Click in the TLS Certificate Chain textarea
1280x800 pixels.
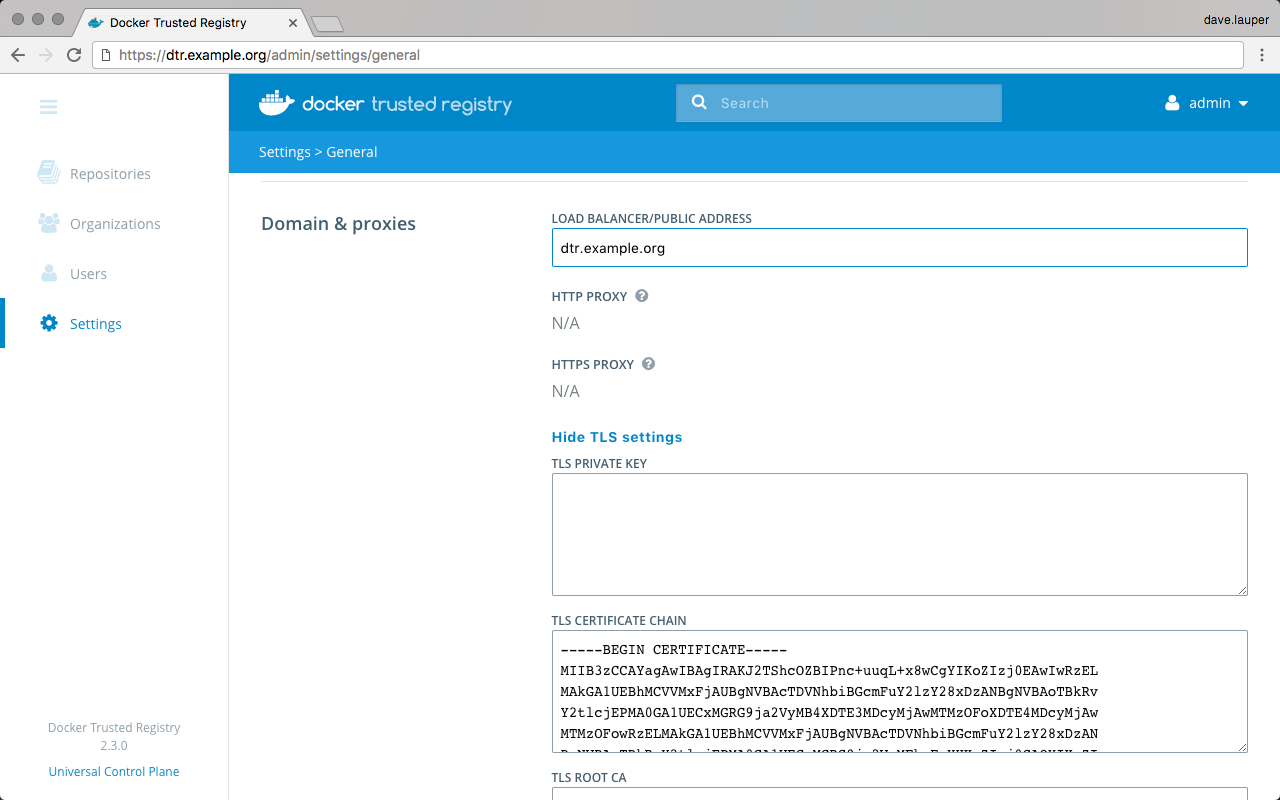tap(899, 690)
